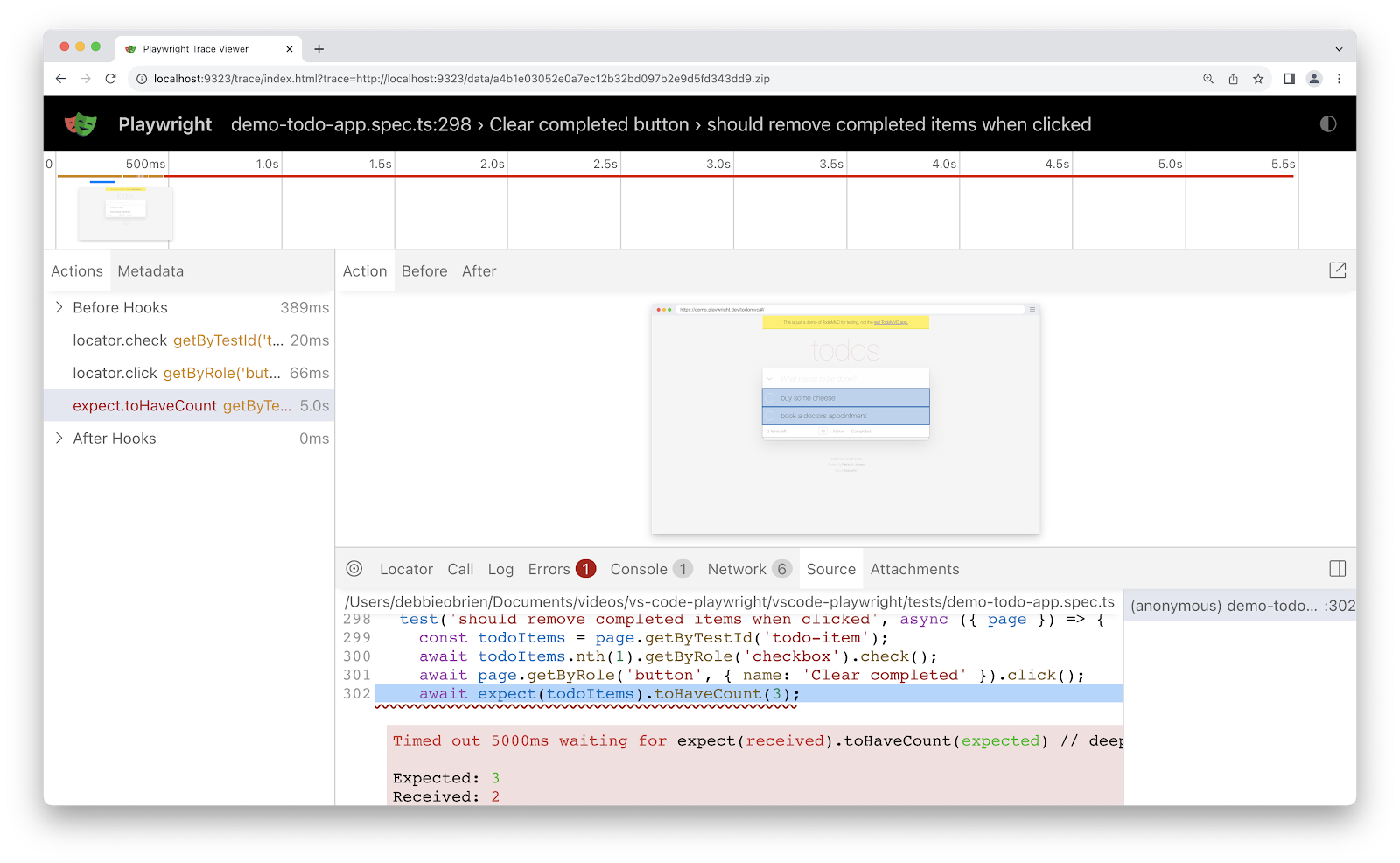Click the filmstrip thumbnail on the timeline
Screen dimensions: 1400x863
125,213
